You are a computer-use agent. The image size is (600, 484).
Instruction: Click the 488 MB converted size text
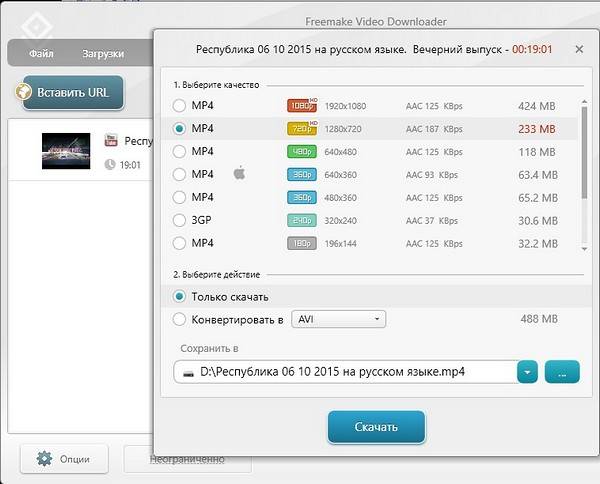pyautogui.click(x=539, y=319)
